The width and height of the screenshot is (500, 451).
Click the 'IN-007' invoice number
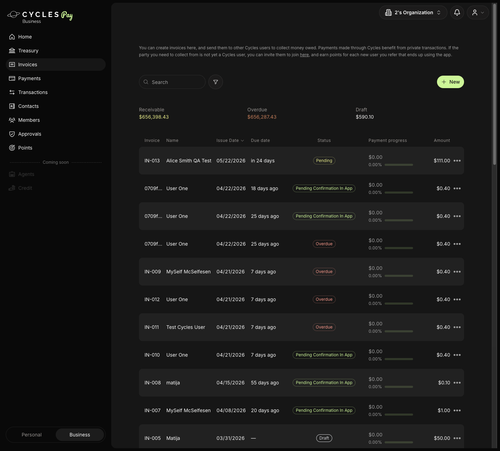click(152, 410)
